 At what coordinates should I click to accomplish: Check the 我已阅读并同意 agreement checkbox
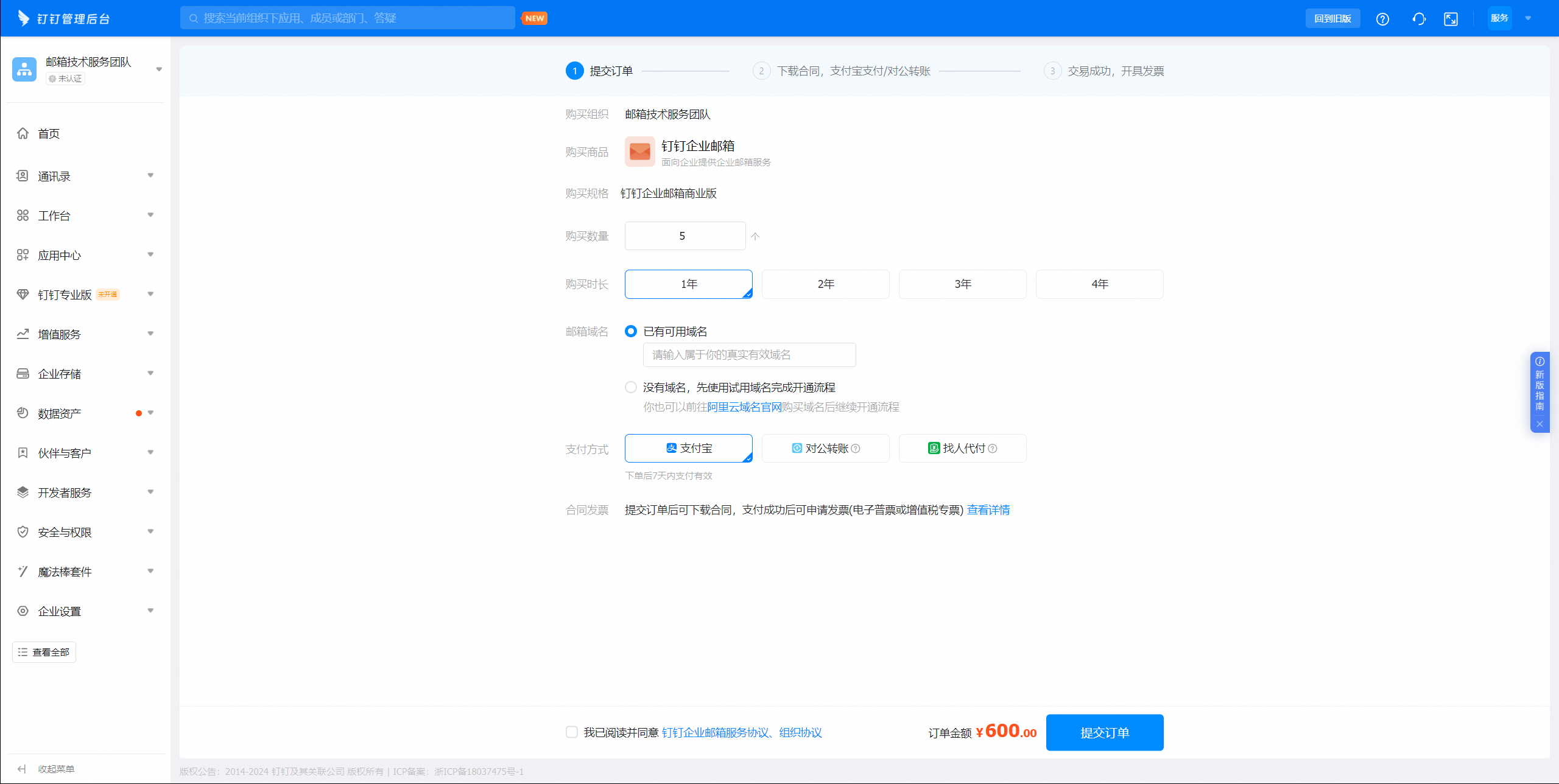571,732
